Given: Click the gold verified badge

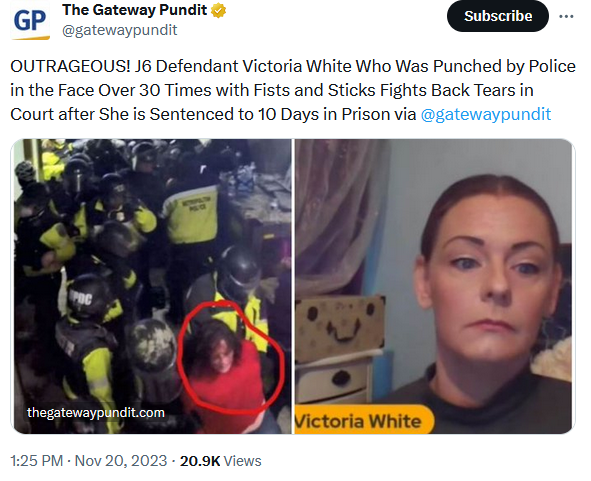Looking at the screenshot, I should pyautogui.click(x=218, y=11).
